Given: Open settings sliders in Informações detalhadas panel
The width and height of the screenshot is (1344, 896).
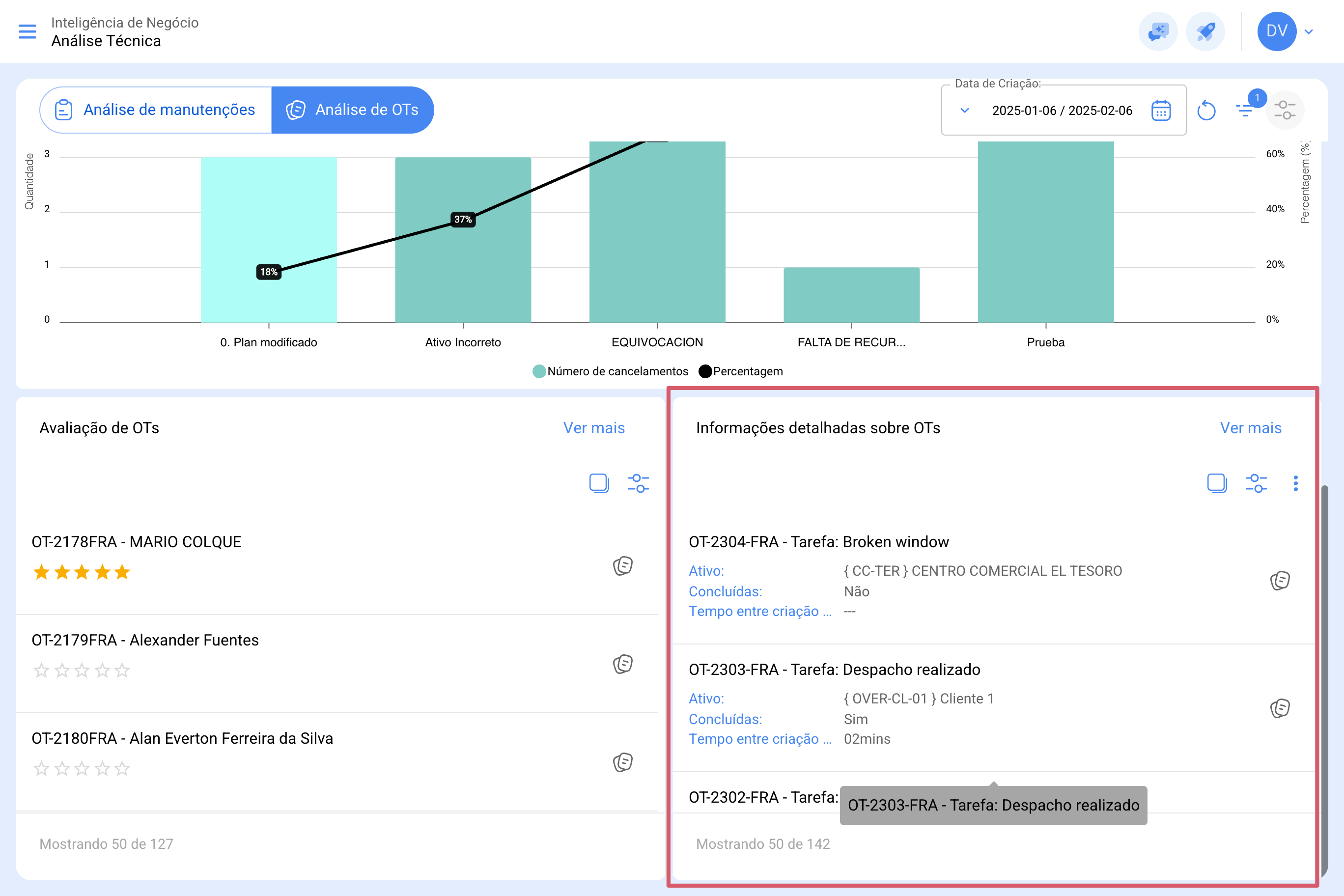Looking at the screenshot, I should [1257, 483].
